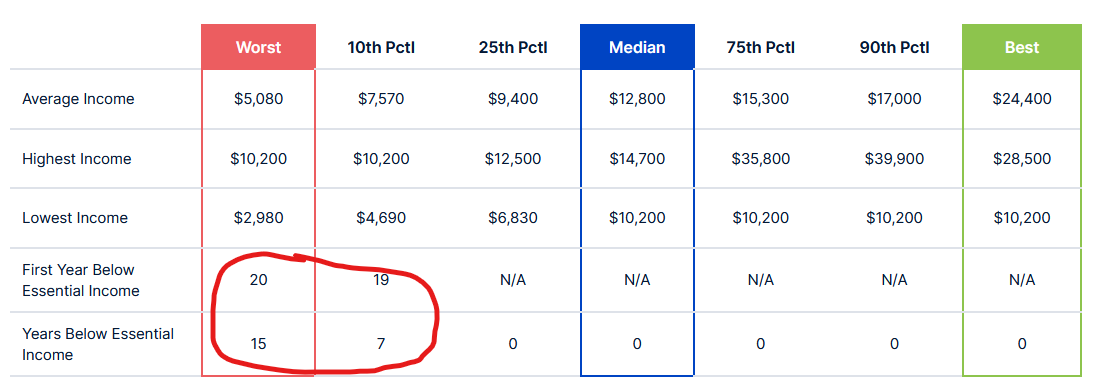This screenshot has width=1095, height=389.
Task: Click Years Below Essential Income label
Action: pyautogui.click(x=98, y=344)
